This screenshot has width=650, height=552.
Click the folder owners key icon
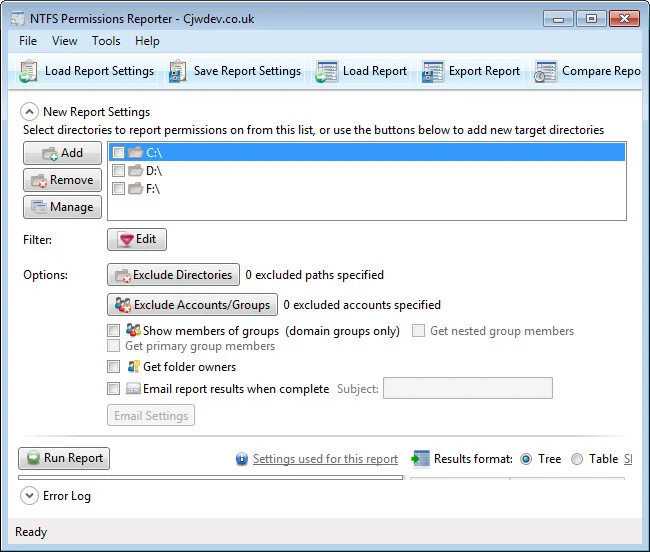133,366
